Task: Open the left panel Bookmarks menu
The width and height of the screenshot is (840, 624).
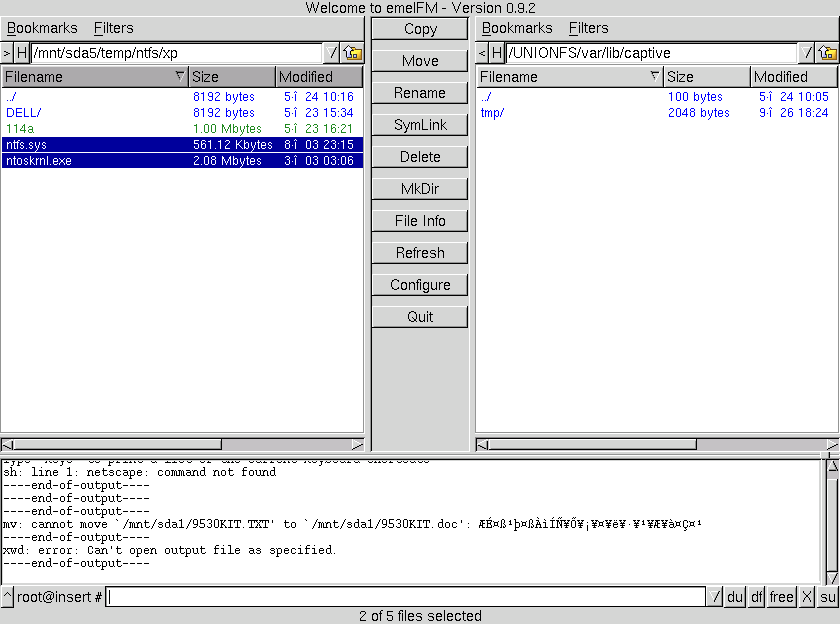Action: point(41,28)
